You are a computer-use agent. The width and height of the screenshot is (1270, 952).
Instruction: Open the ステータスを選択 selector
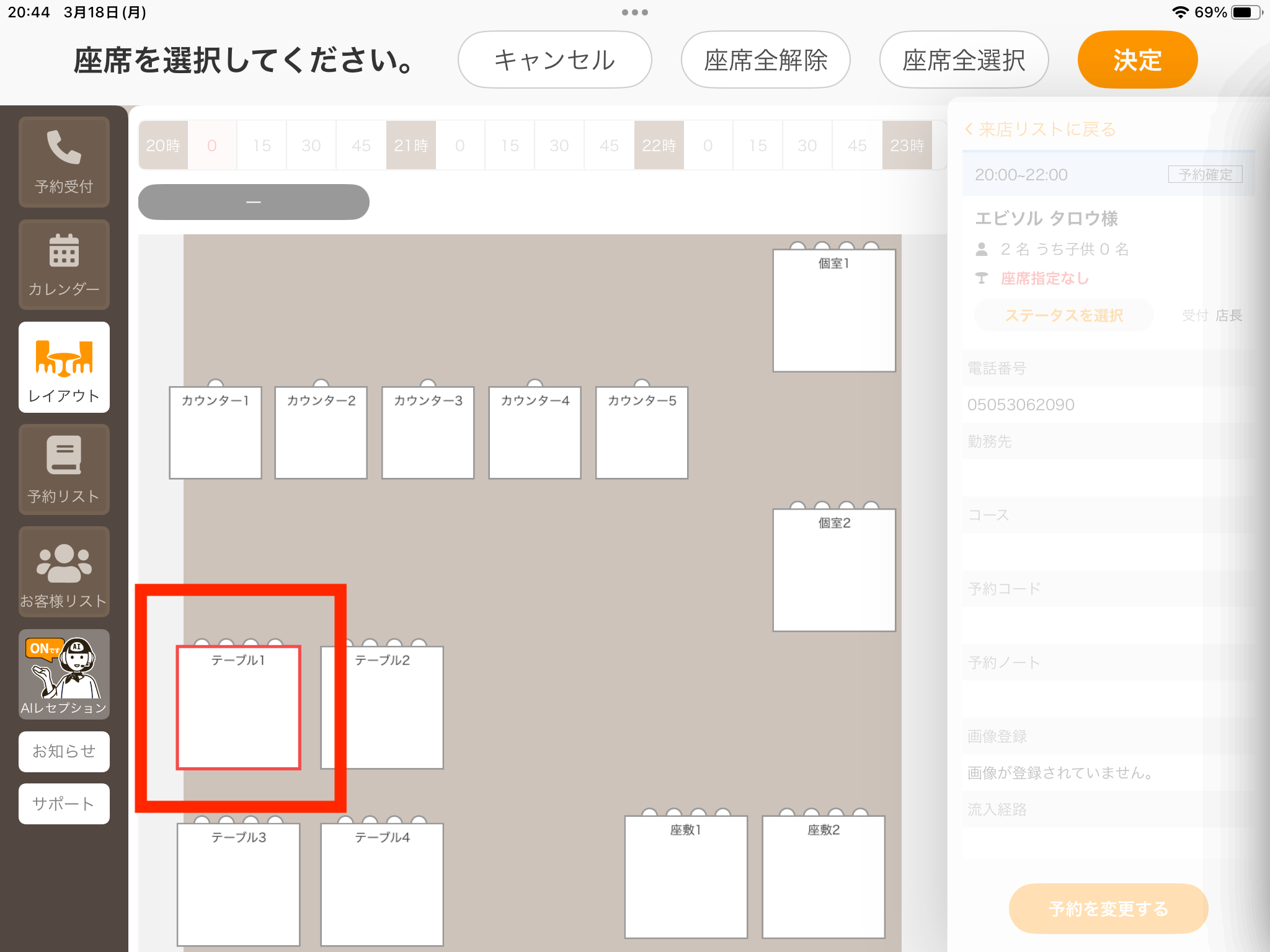pos(1064,315)
